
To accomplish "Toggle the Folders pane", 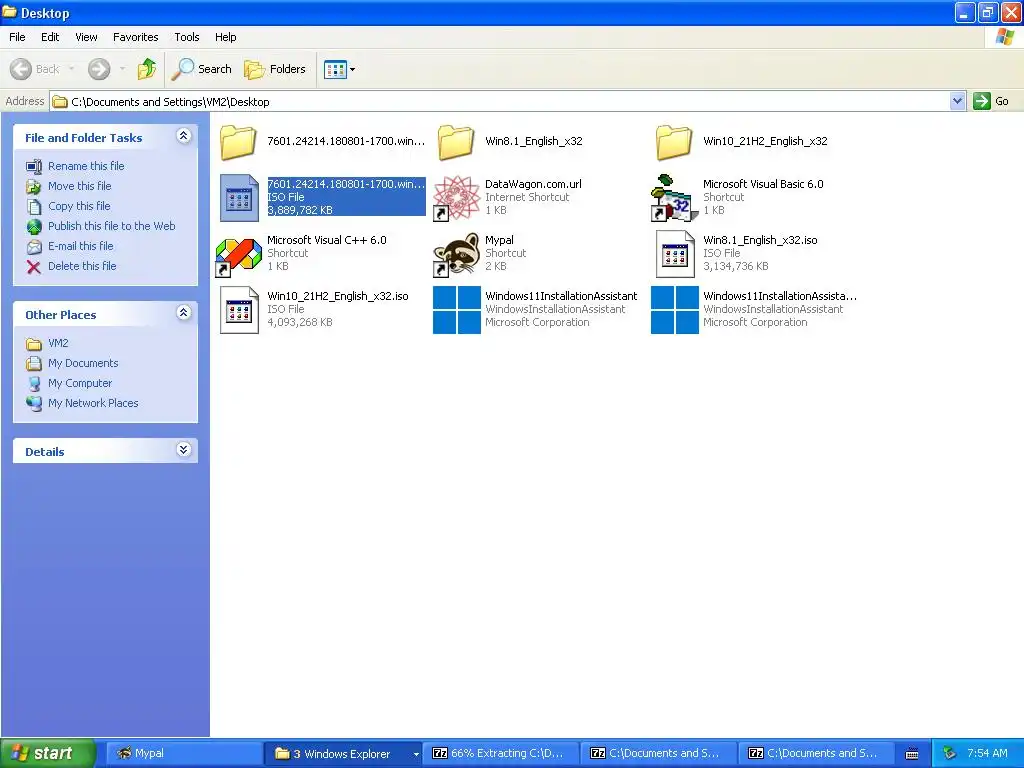I will click(x=274, y=69).
